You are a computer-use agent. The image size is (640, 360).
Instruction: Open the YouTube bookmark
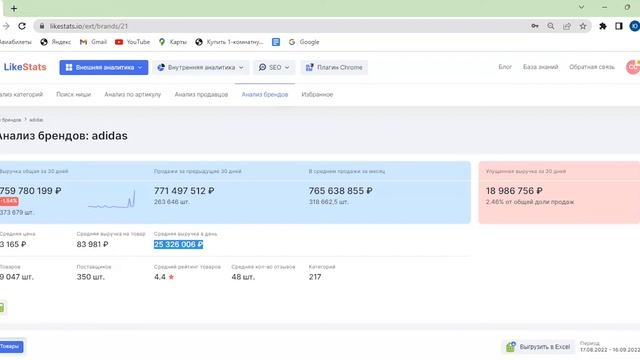pyautogui.click(x=132, y=42)
